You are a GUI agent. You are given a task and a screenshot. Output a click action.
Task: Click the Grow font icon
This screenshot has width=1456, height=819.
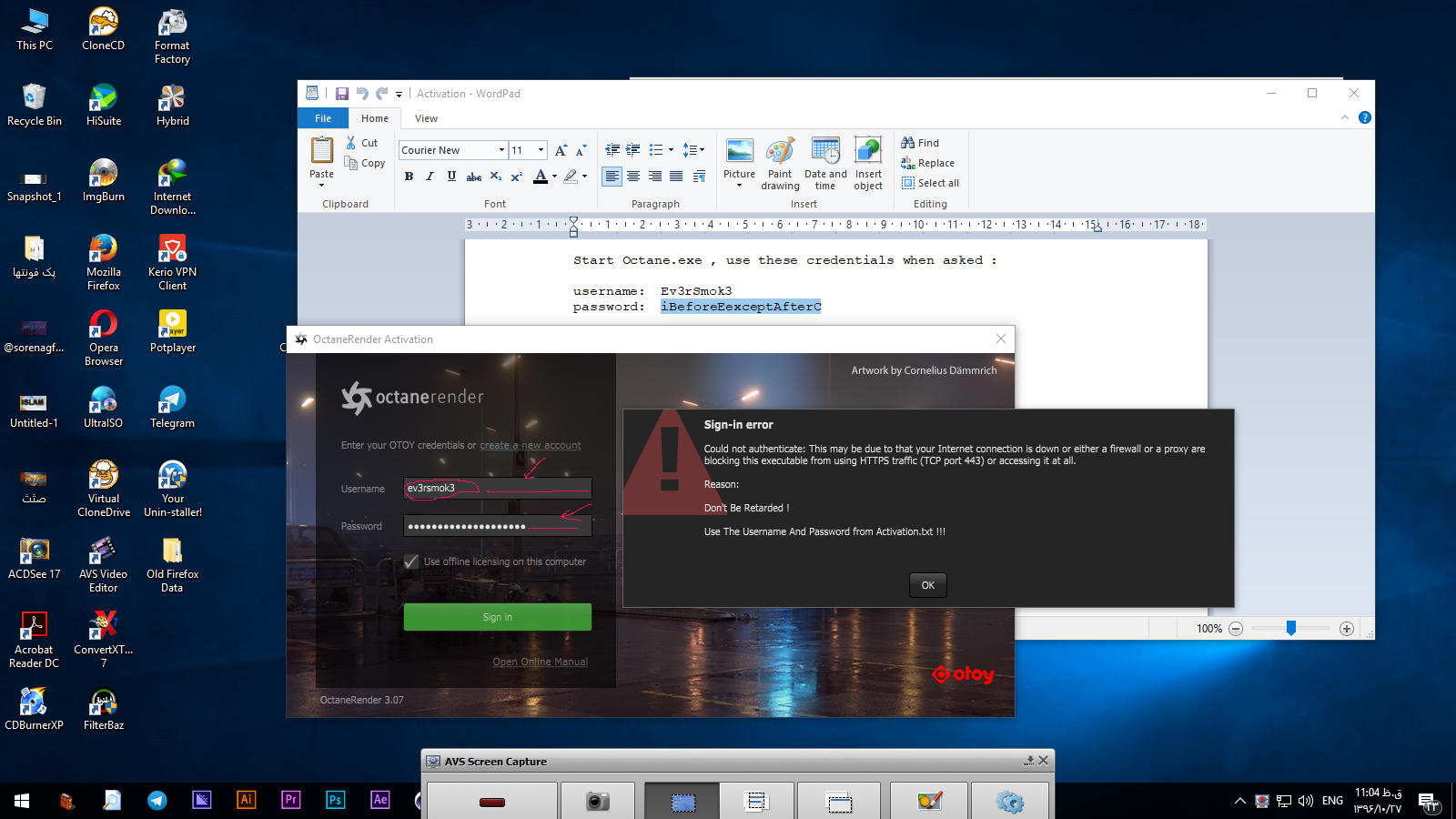[561, 150]
